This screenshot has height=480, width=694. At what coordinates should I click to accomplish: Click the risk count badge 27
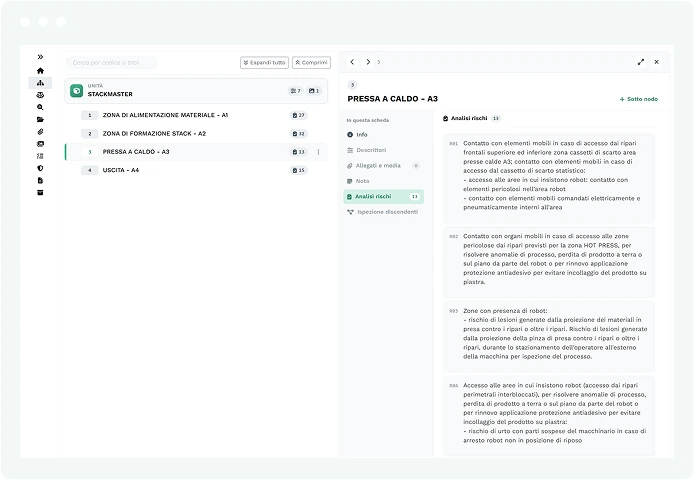(x=298, y=115)
